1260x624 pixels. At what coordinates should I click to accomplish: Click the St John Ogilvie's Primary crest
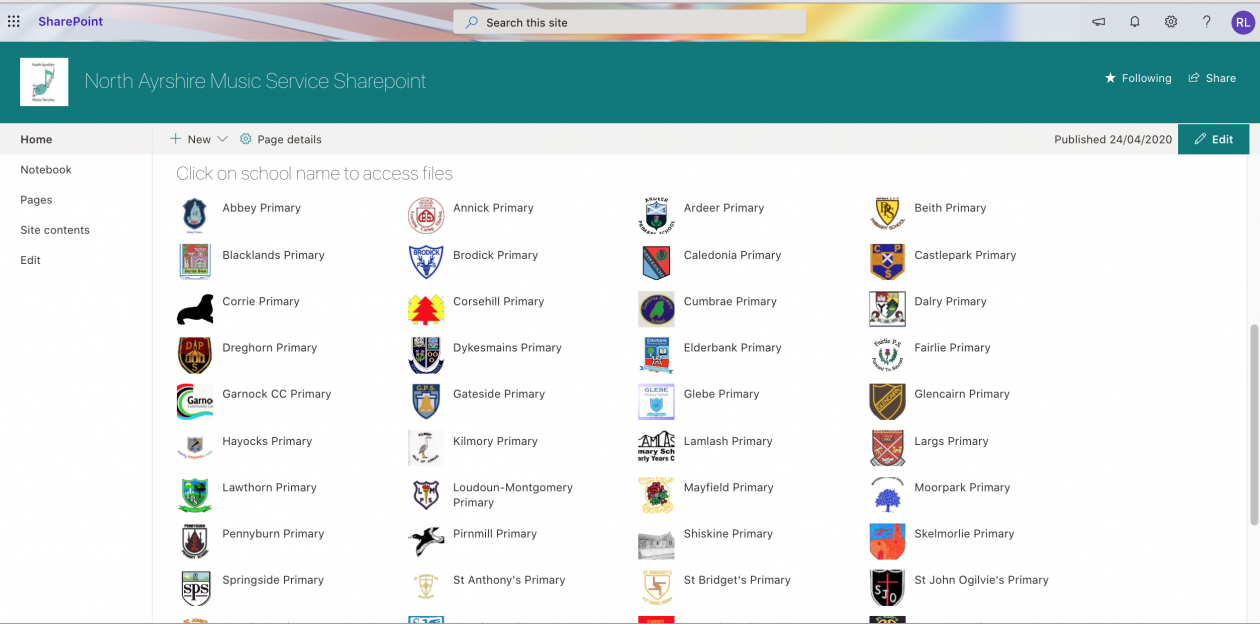[887, 588]
